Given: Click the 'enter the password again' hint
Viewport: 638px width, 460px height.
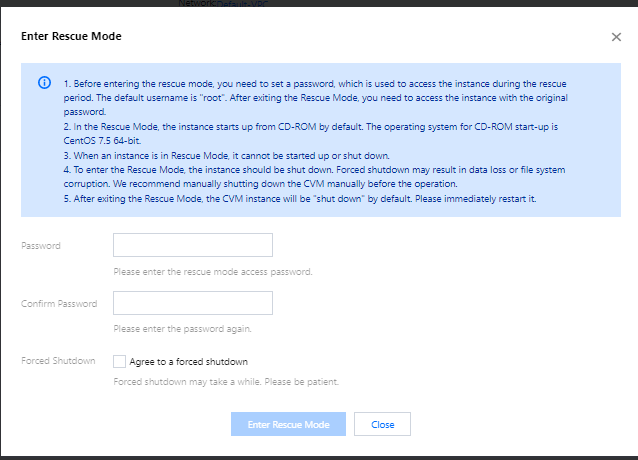Looking at the screenshot, I should pyautogui.click(x=182, y=328).
